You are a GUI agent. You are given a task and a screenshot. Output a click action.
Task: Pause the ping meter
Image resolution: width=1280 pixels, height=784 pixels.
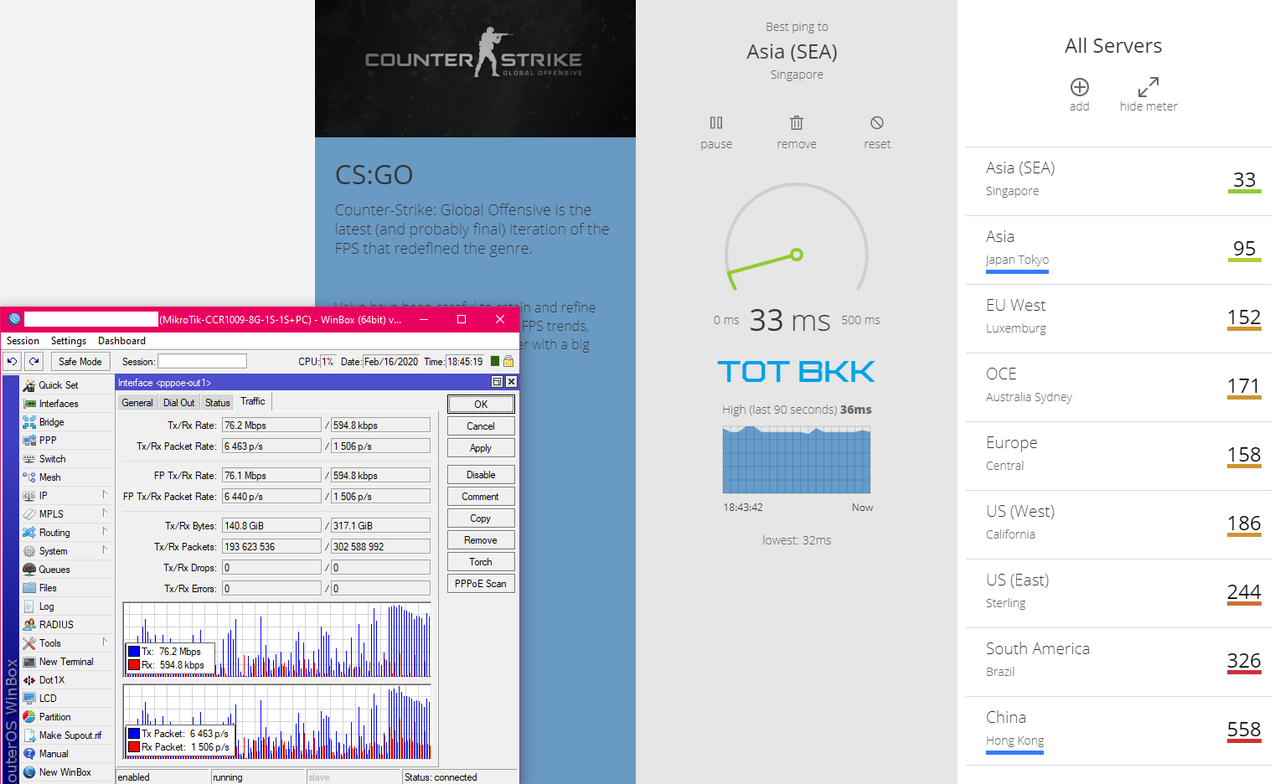pos(716,131)
